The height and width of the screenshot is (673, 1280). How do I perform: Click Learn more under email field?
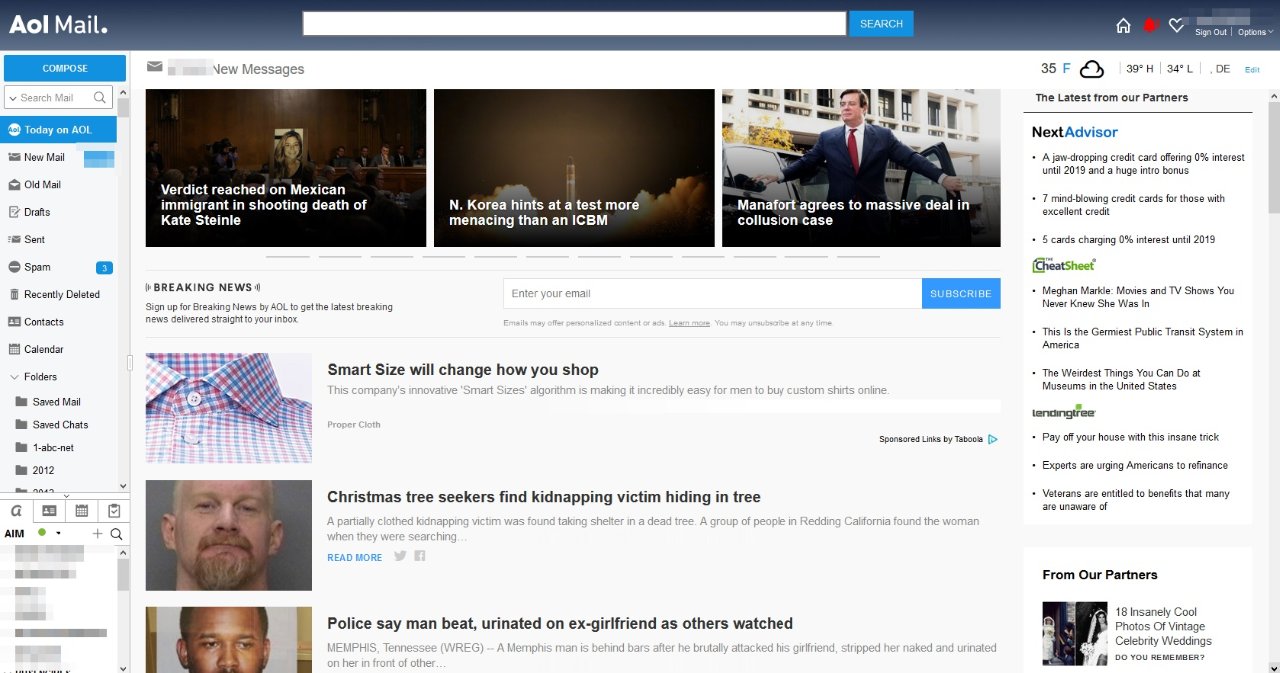tap(689, 323)
